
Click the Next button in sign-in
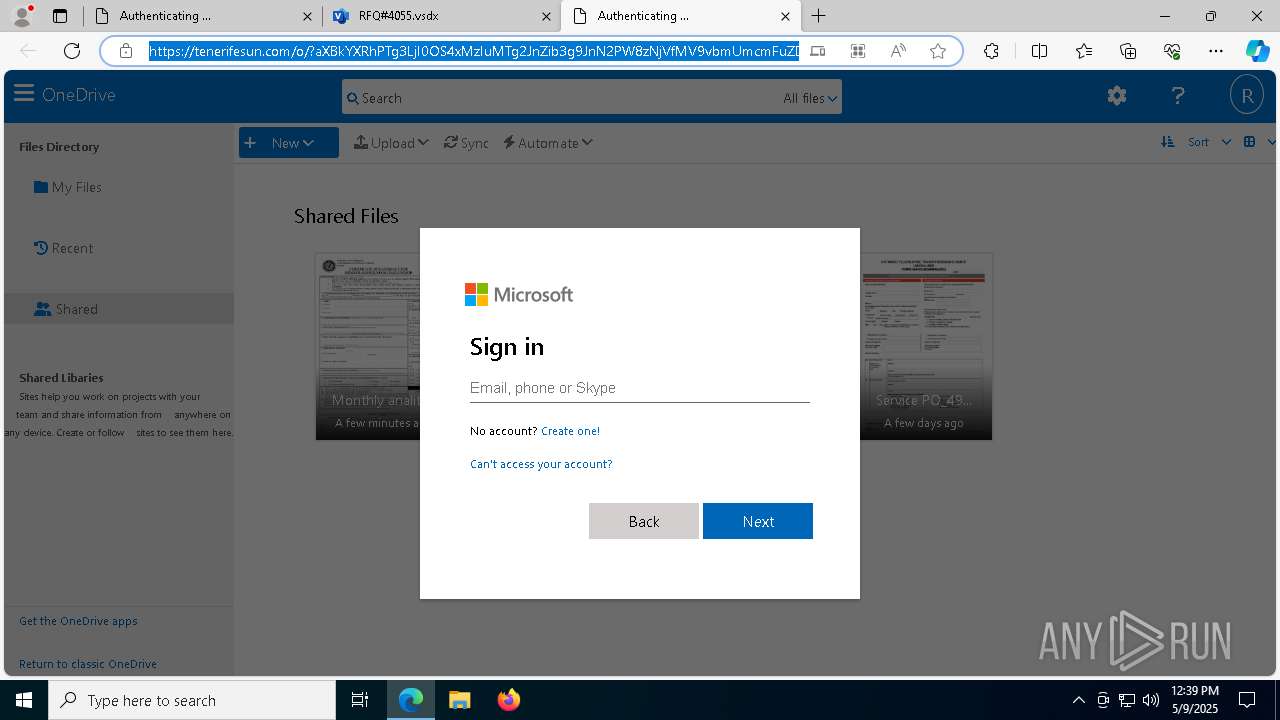coord(758,521)
